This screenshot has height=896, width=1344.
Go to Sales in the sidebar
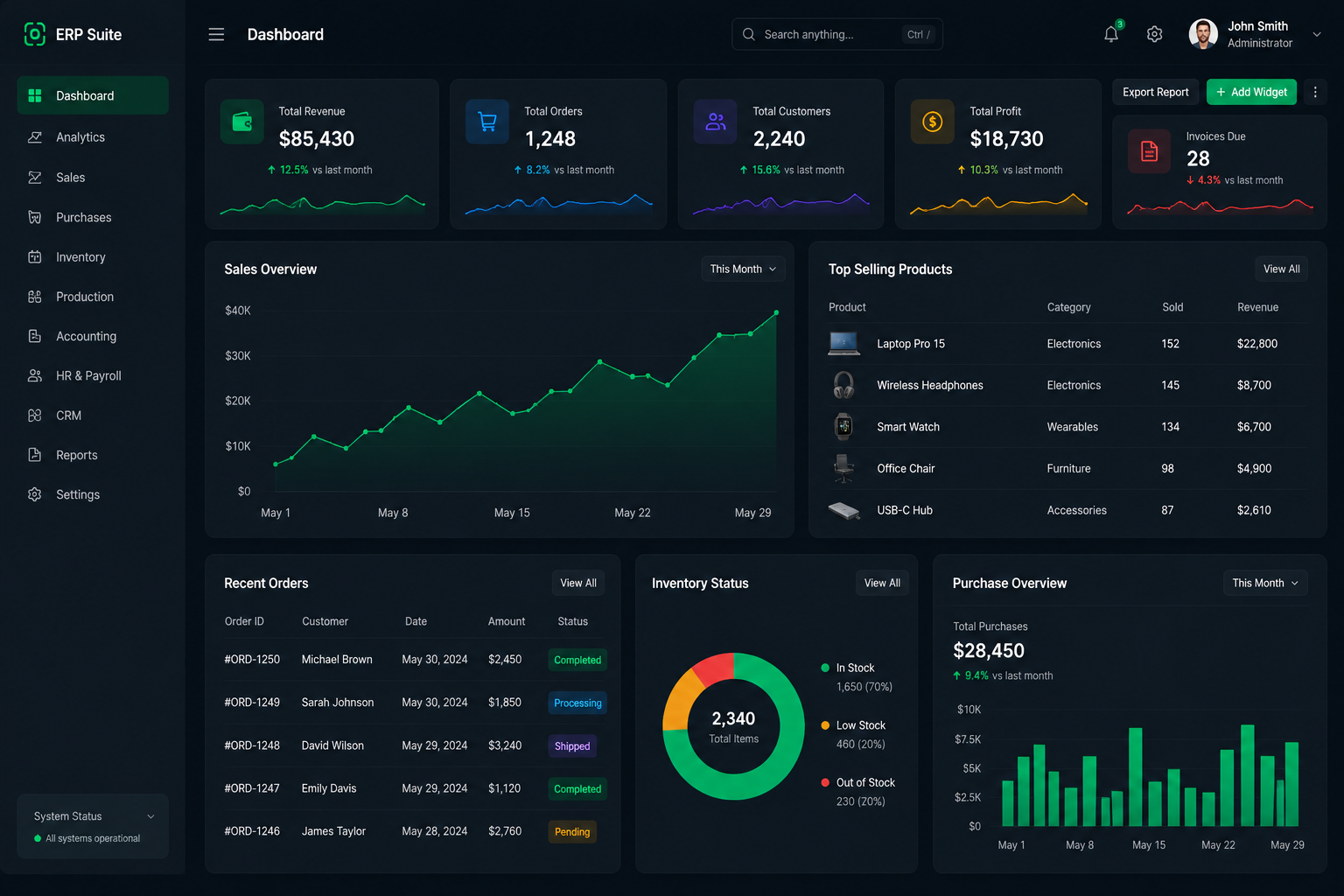[93, 178]
